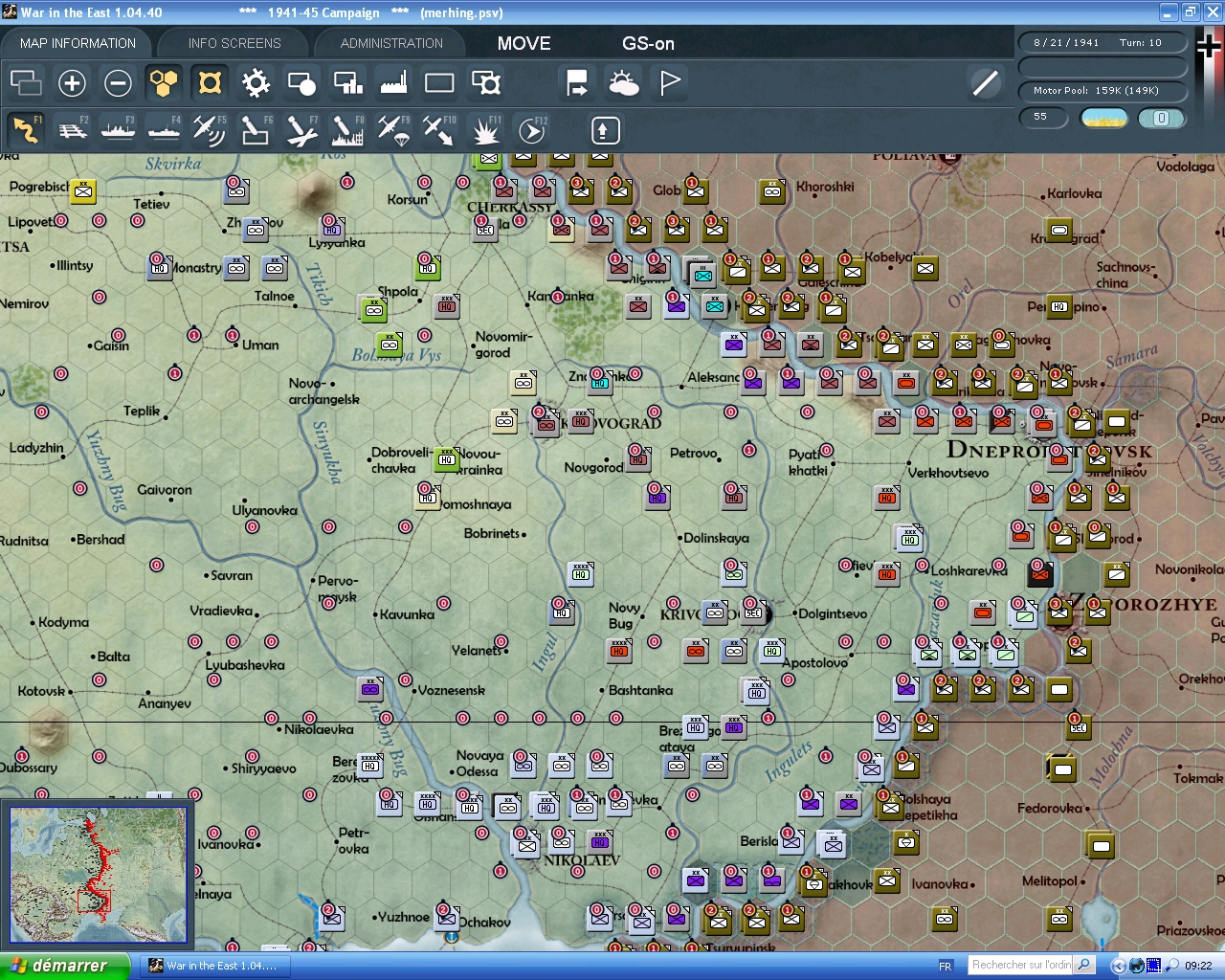The image size is (1225, 980).
Task: Click the FR language indicator
Action: 946,966
